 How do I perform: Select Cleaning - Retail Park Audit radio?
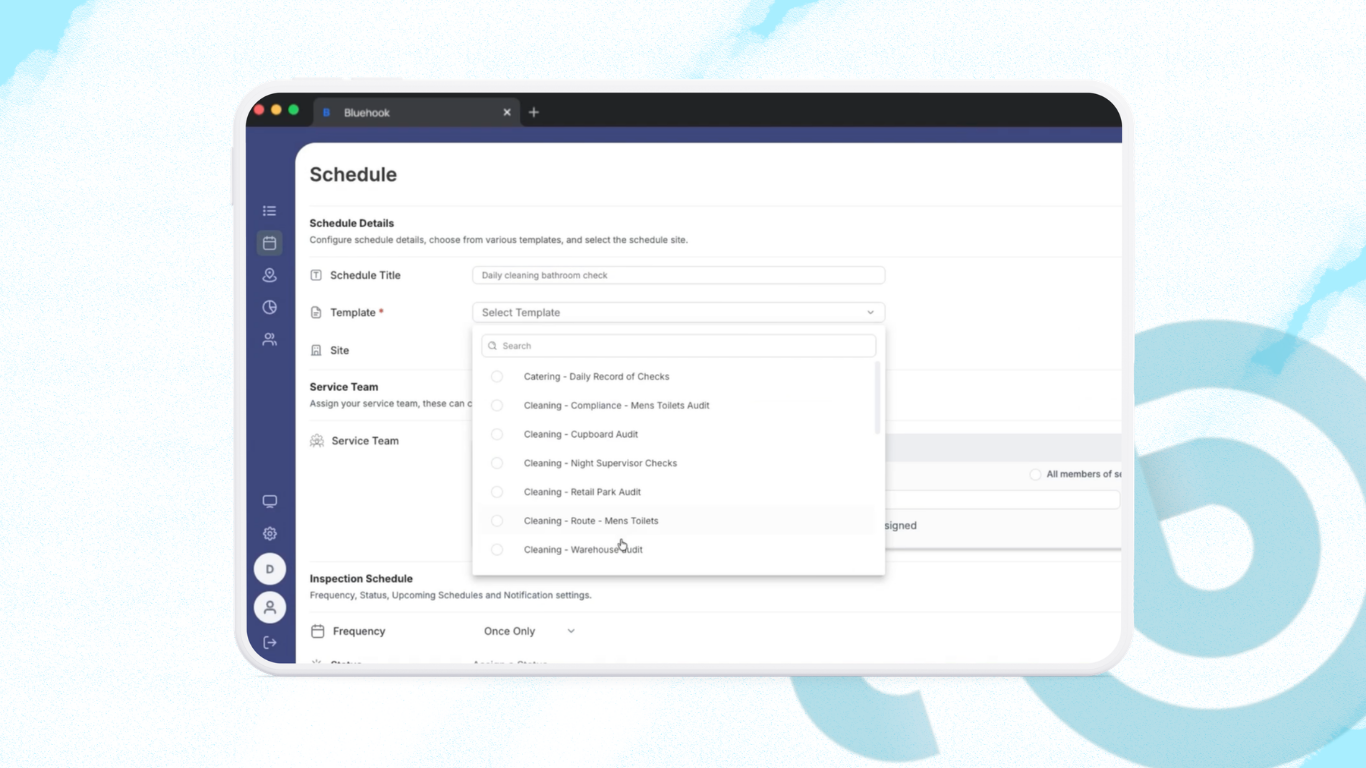pyautogui.click(x=497, y=492)
